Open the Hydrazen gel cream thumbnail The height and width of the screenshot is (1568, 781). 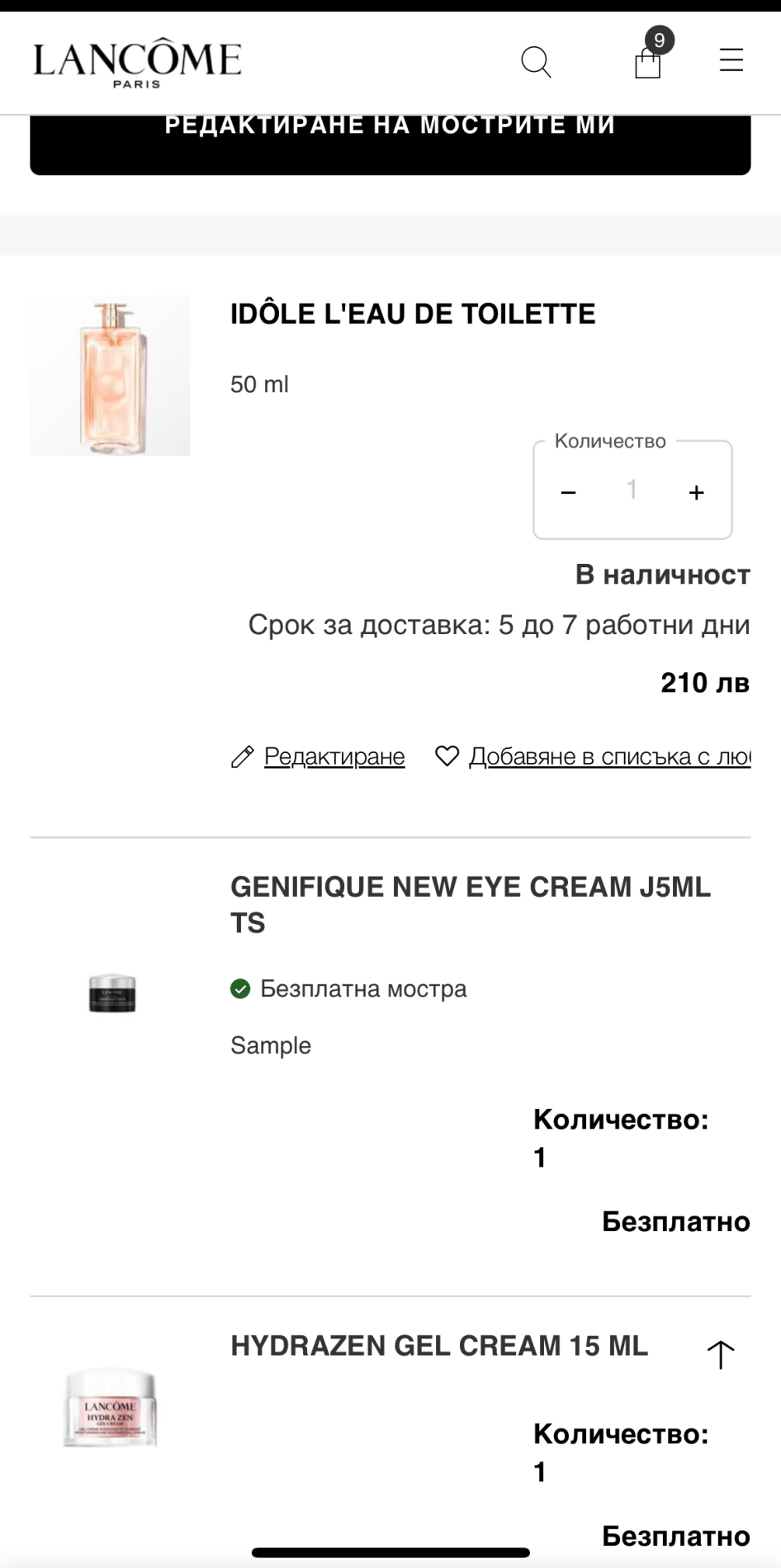point(110,1408)
